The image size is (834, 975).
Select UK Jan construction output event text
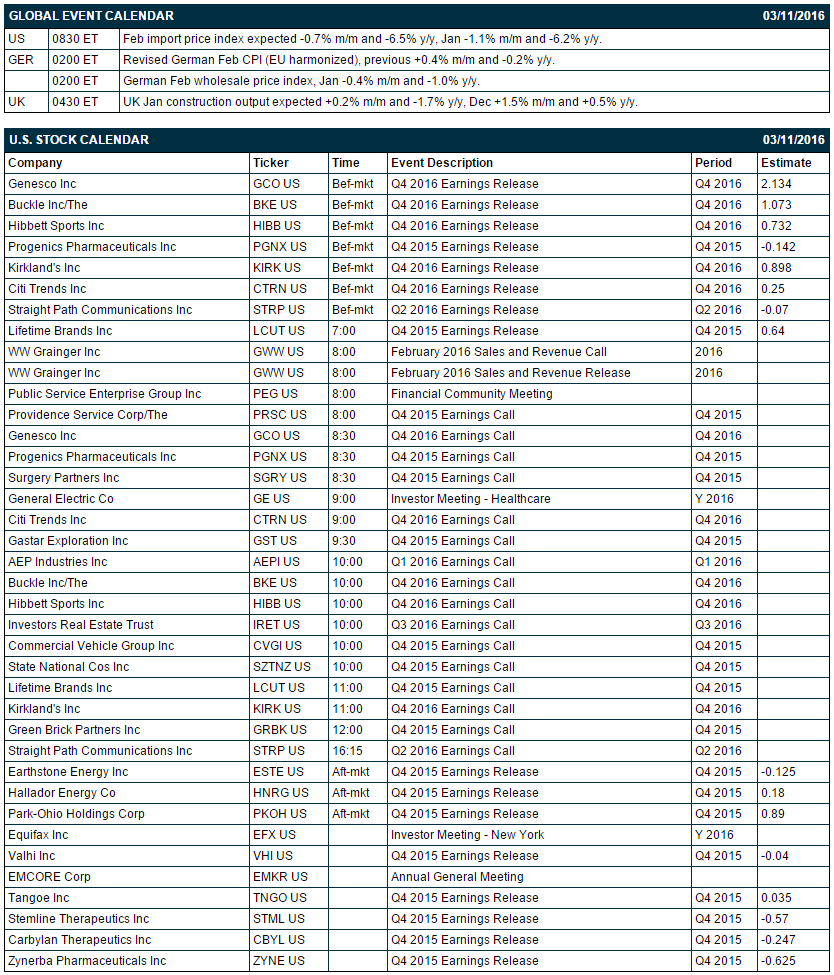(x=381, y=102)
